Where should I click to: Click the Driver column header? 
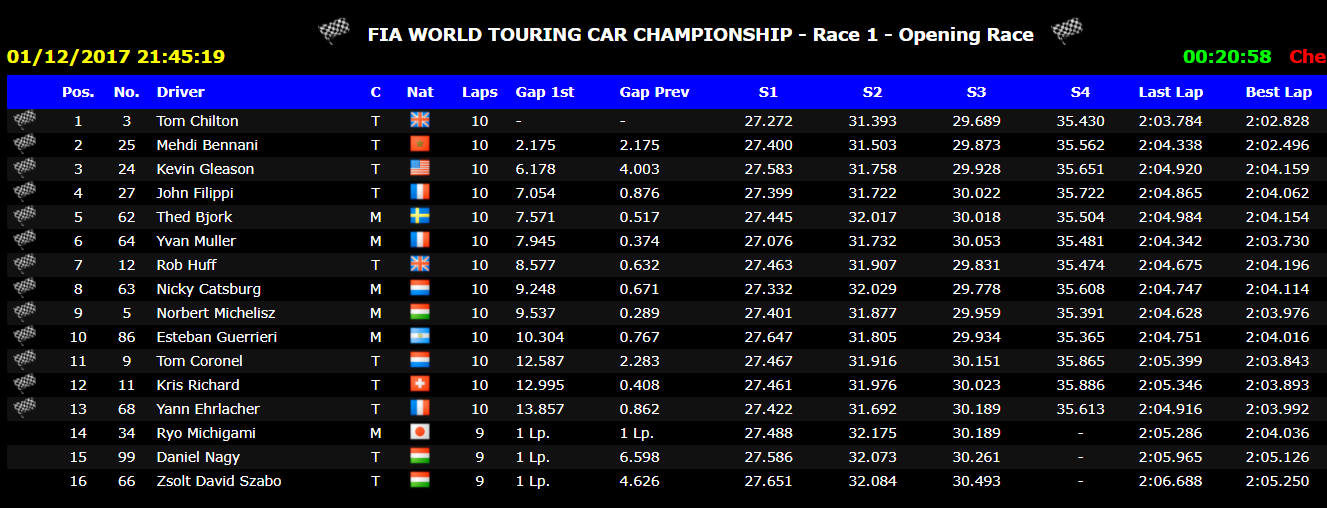[x=180, y=92]
